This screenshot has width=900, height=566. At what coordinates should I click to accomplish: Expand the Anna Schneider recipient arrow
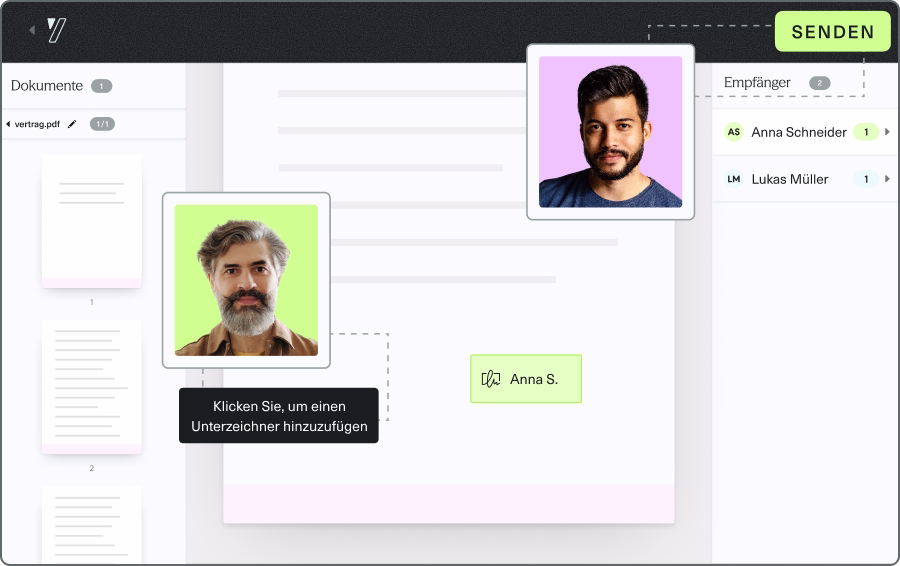(x=887, y=132)
